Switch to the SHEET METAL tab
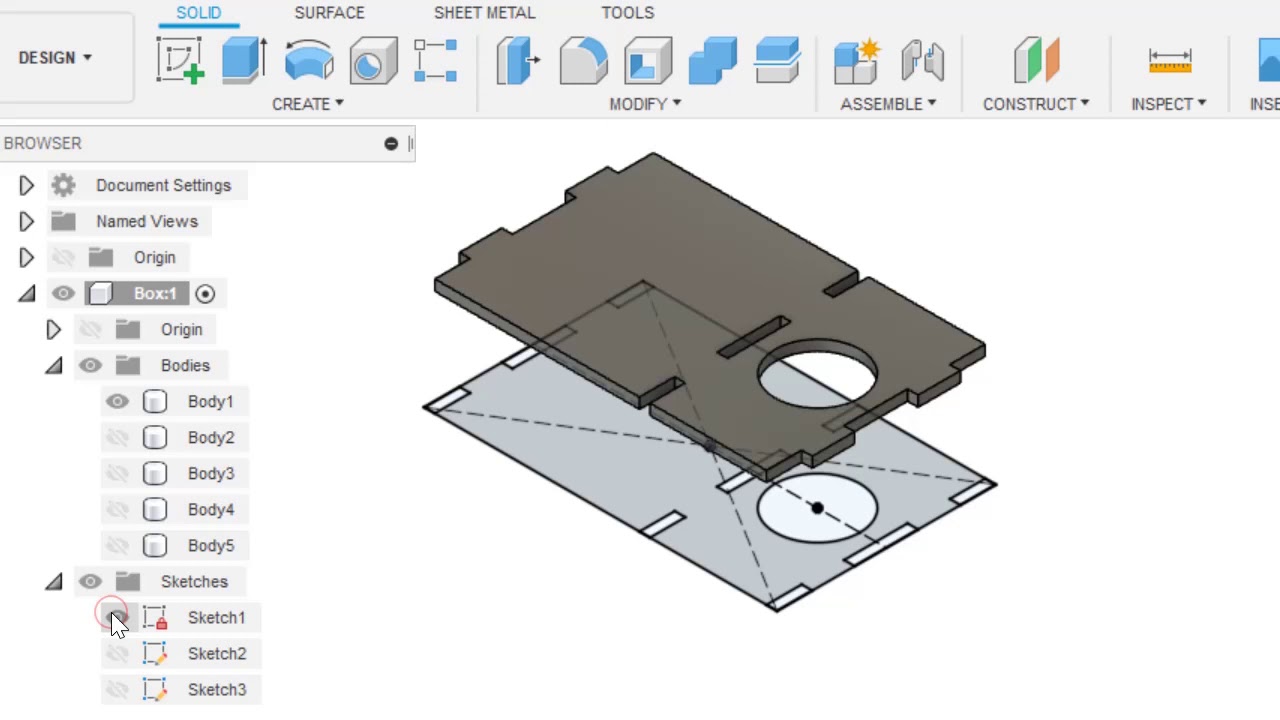Viewport: 1280px width, 720px height. point(484,13)
